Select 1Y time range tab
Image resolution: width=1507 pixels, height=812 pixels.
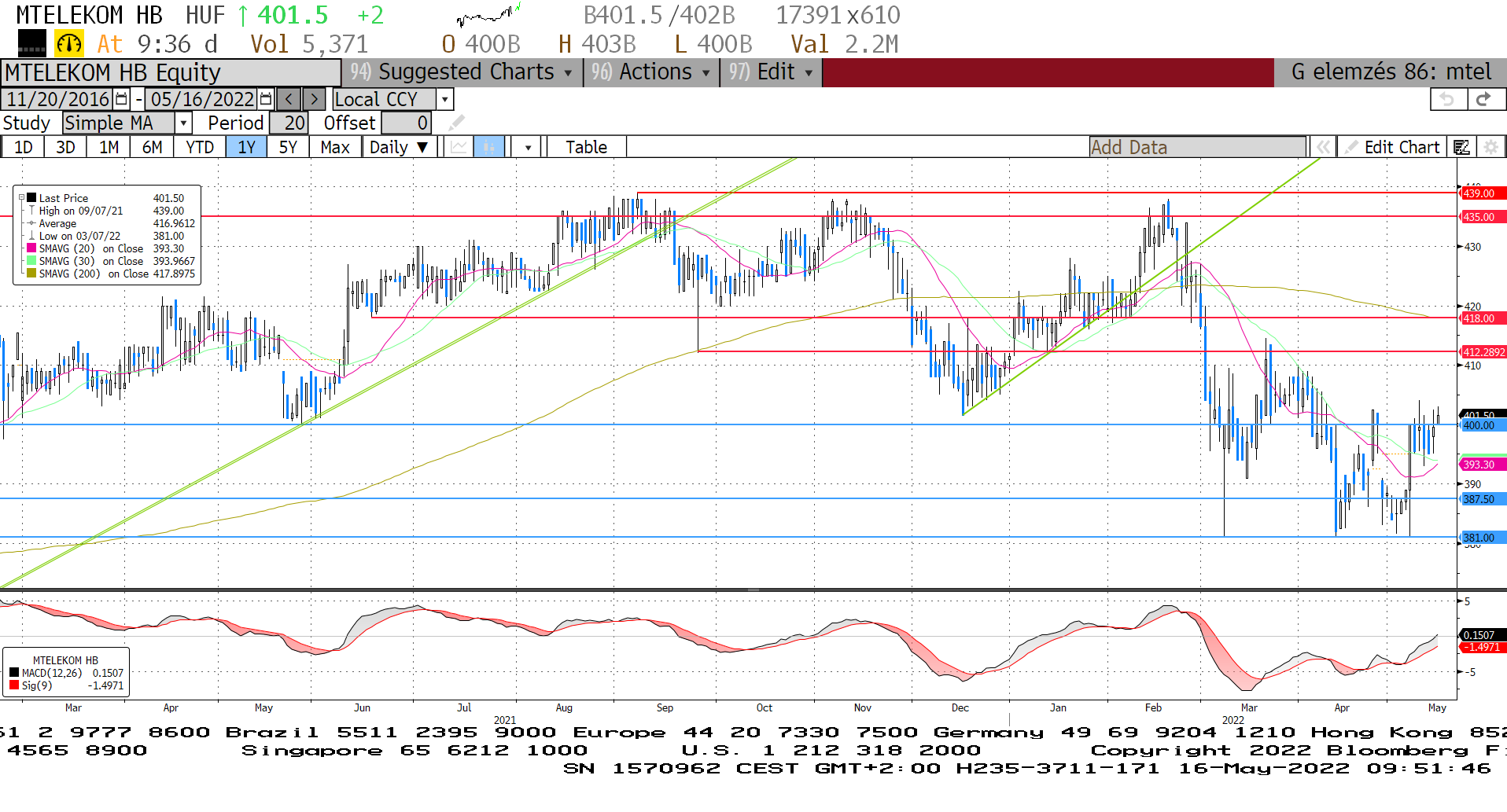[246, 147]
